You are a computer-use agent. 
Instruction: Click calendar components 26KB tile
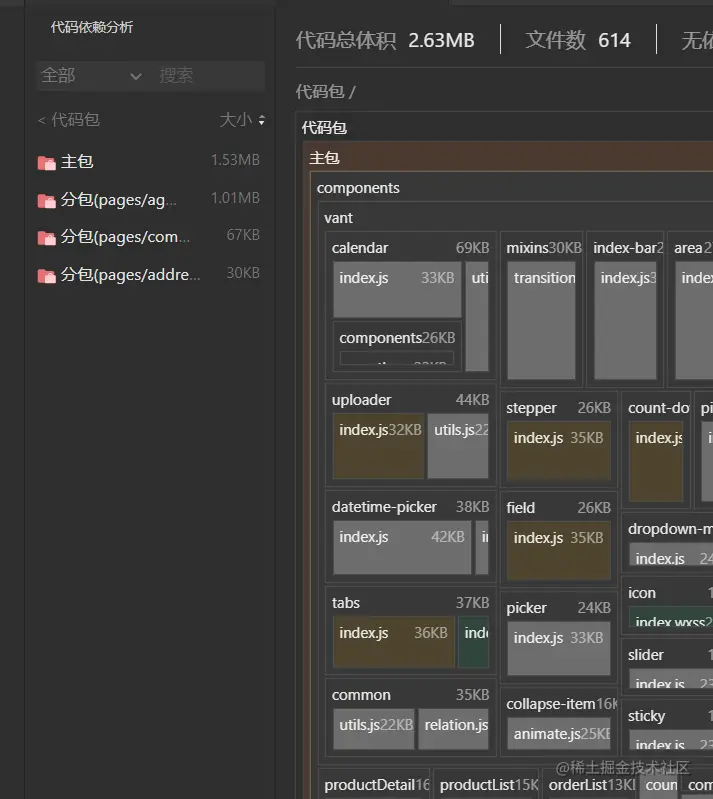point(397,345)
